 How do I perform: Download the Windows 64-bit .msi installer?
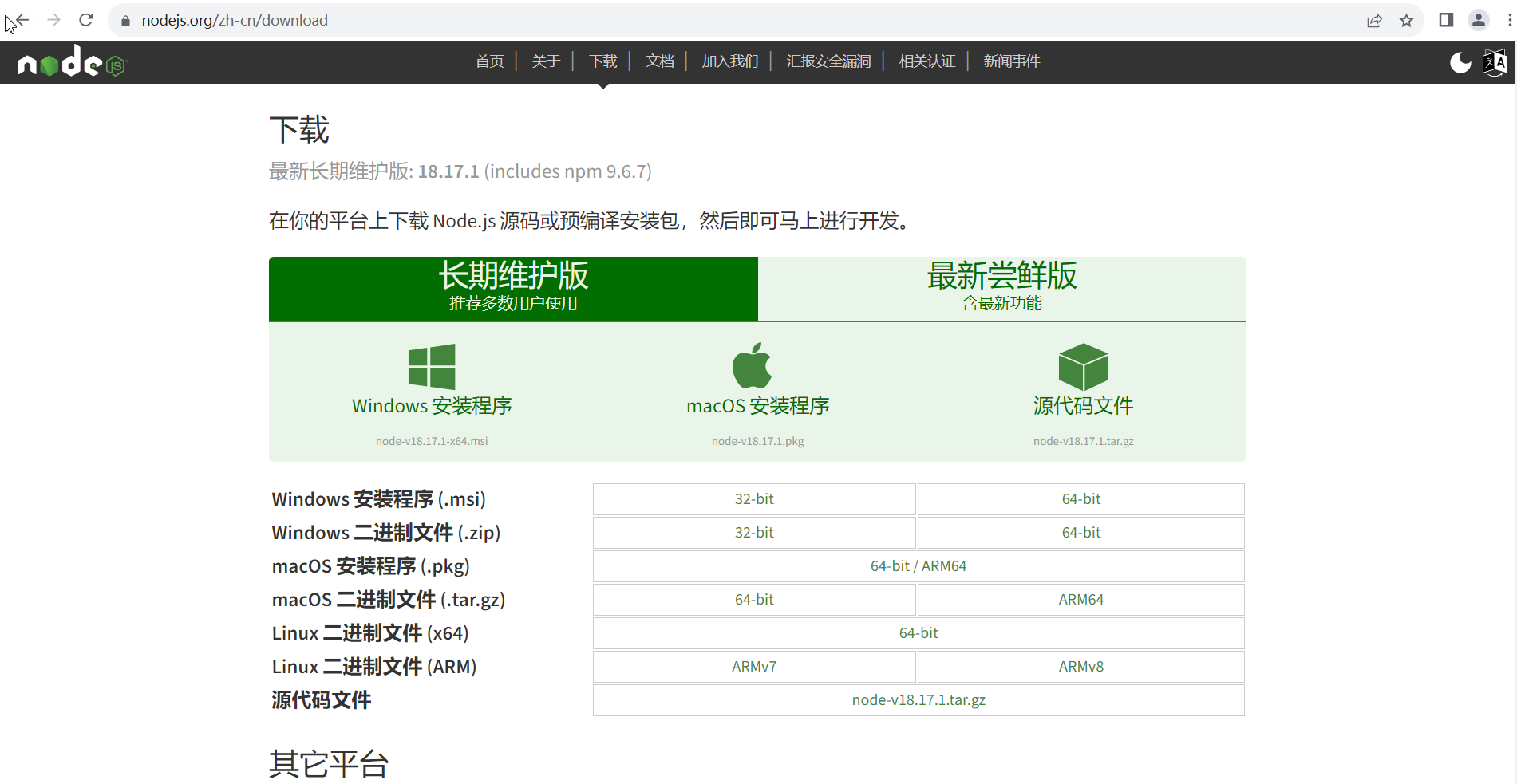pyautogui.click(x=1080, y=498)
